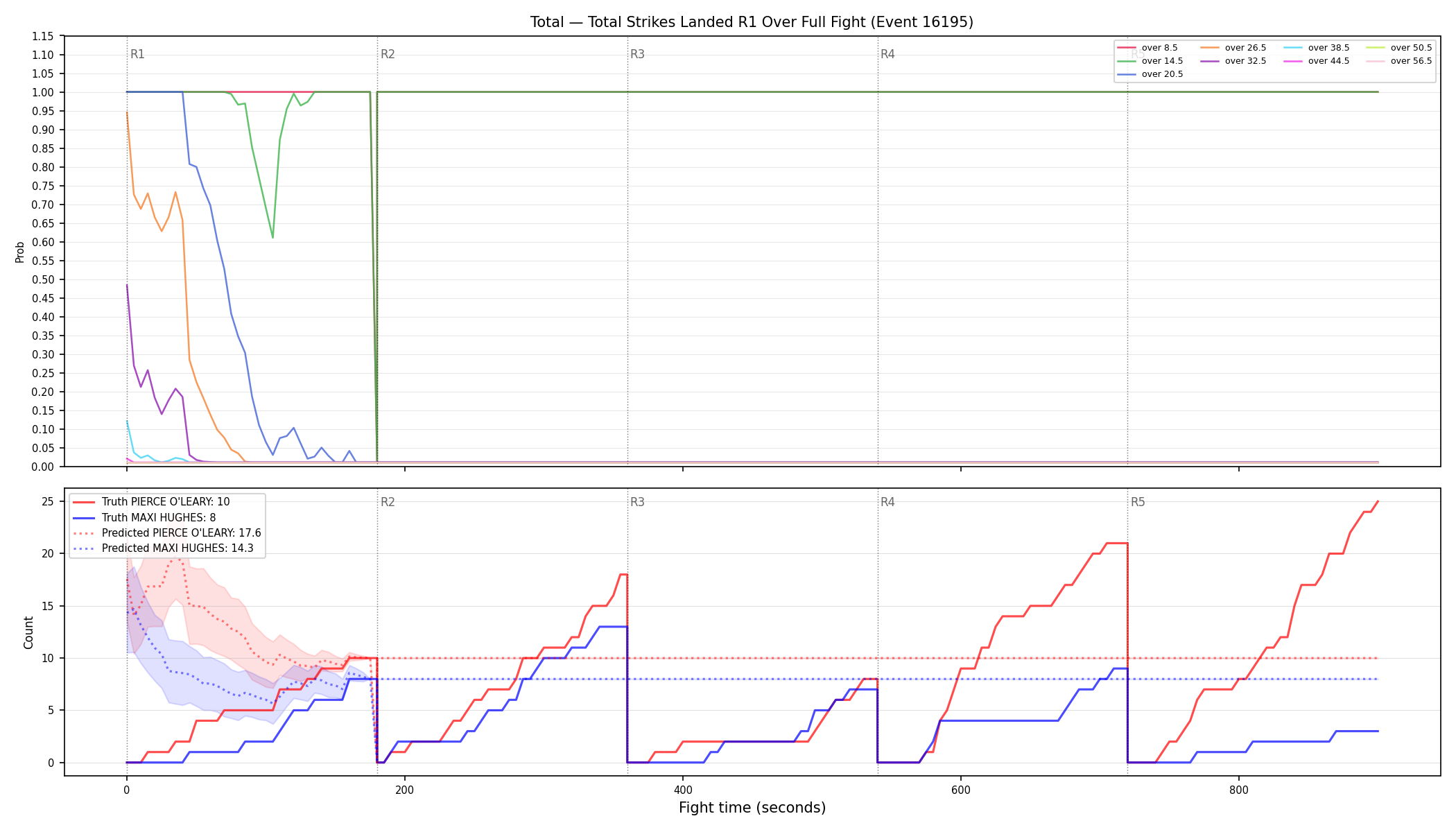Screen dimensions: 1456x832
Task: Click the R3 round marker in bottom chart
Action: [637, 502]
